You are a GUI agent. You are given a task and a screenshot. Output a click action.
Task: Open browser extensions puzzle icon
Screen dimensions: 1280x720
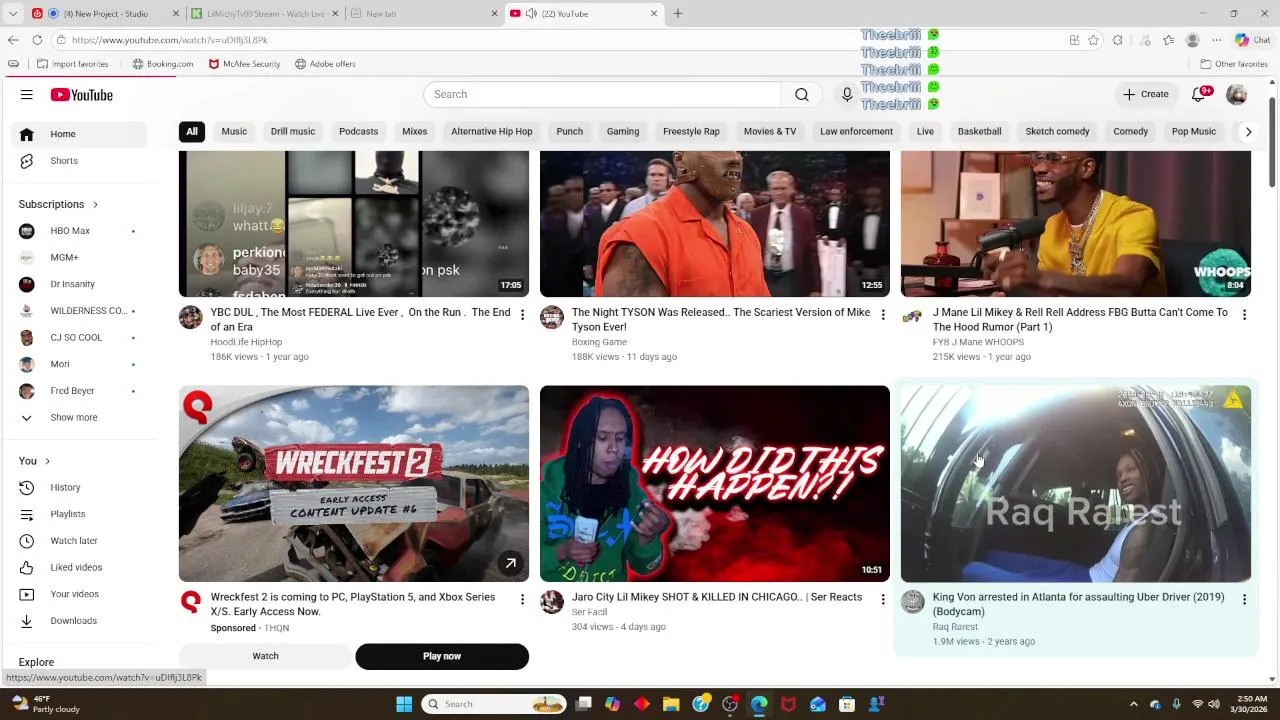(1118, 40)
